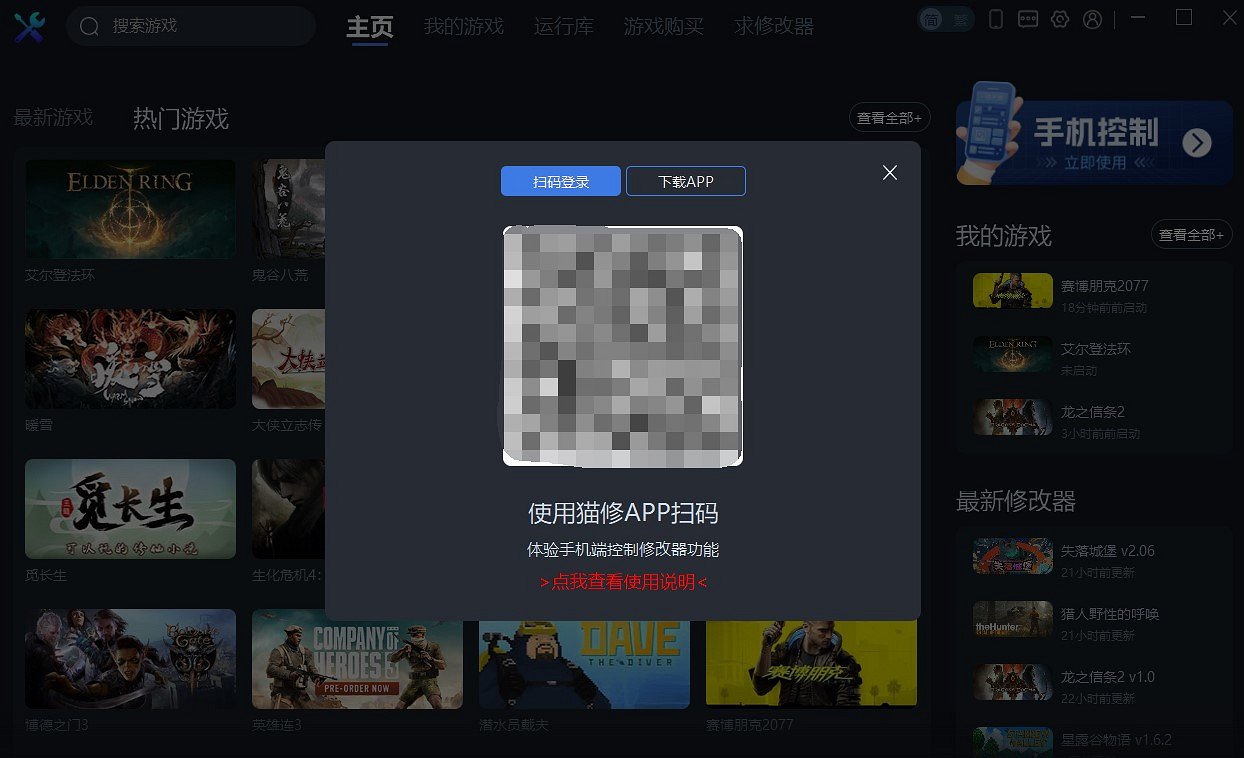Viewport: 1244px width, 758px height.
Task: Expand 查看全部+ next to 热门游戏
Action: (888, 117)
